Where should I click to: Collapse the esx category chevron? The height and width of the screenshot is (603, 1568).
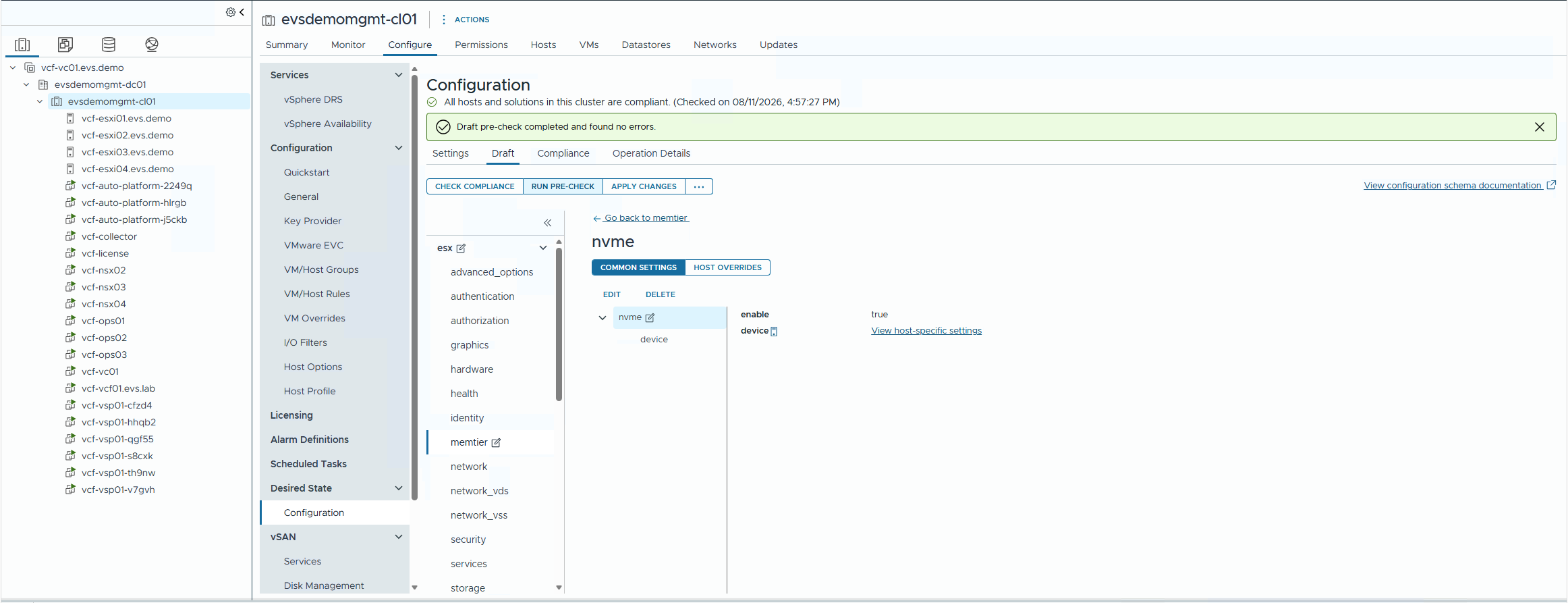[543, 248]
